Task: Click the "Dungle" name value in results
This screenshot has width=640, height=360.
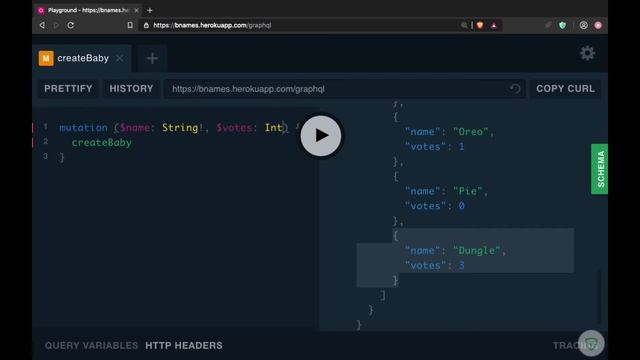Action: [477, 251]
